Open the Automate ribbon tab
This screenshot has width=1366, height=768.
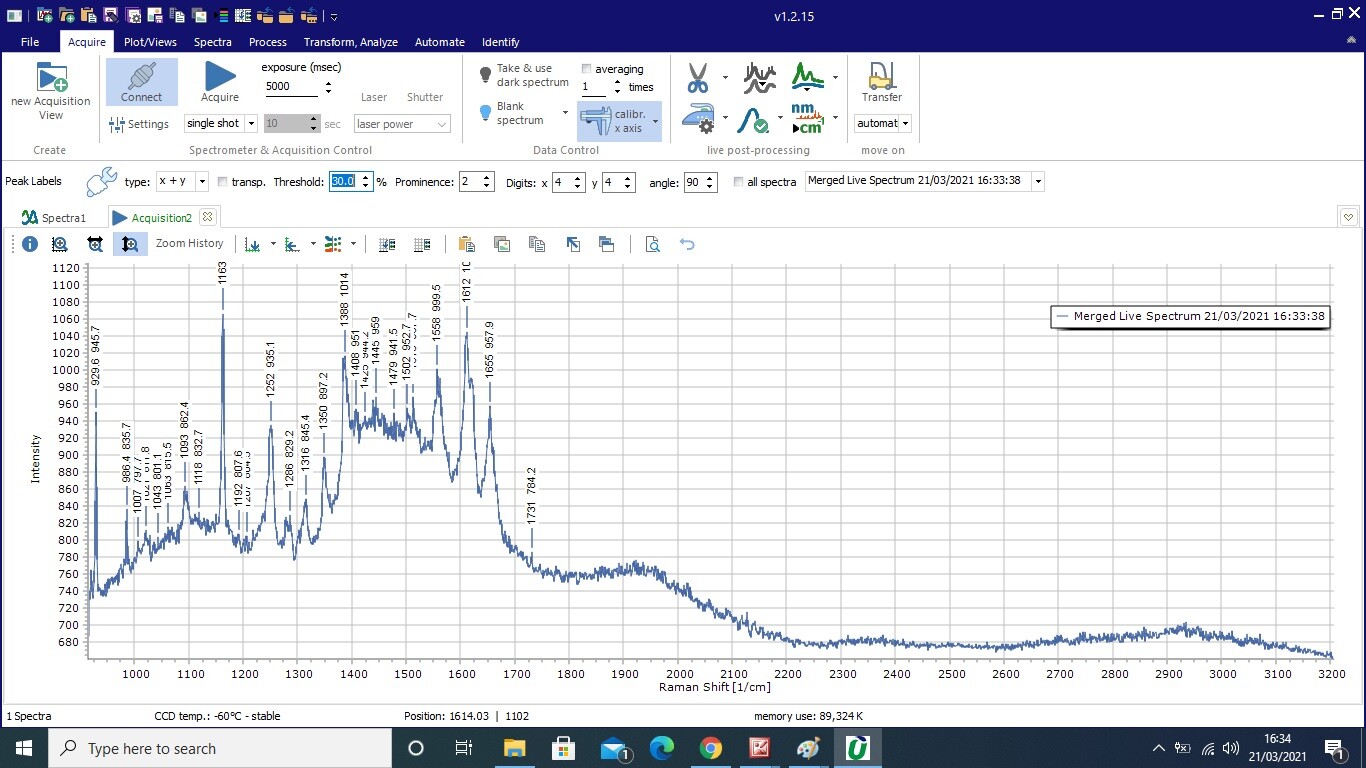(x=440, y=42)
